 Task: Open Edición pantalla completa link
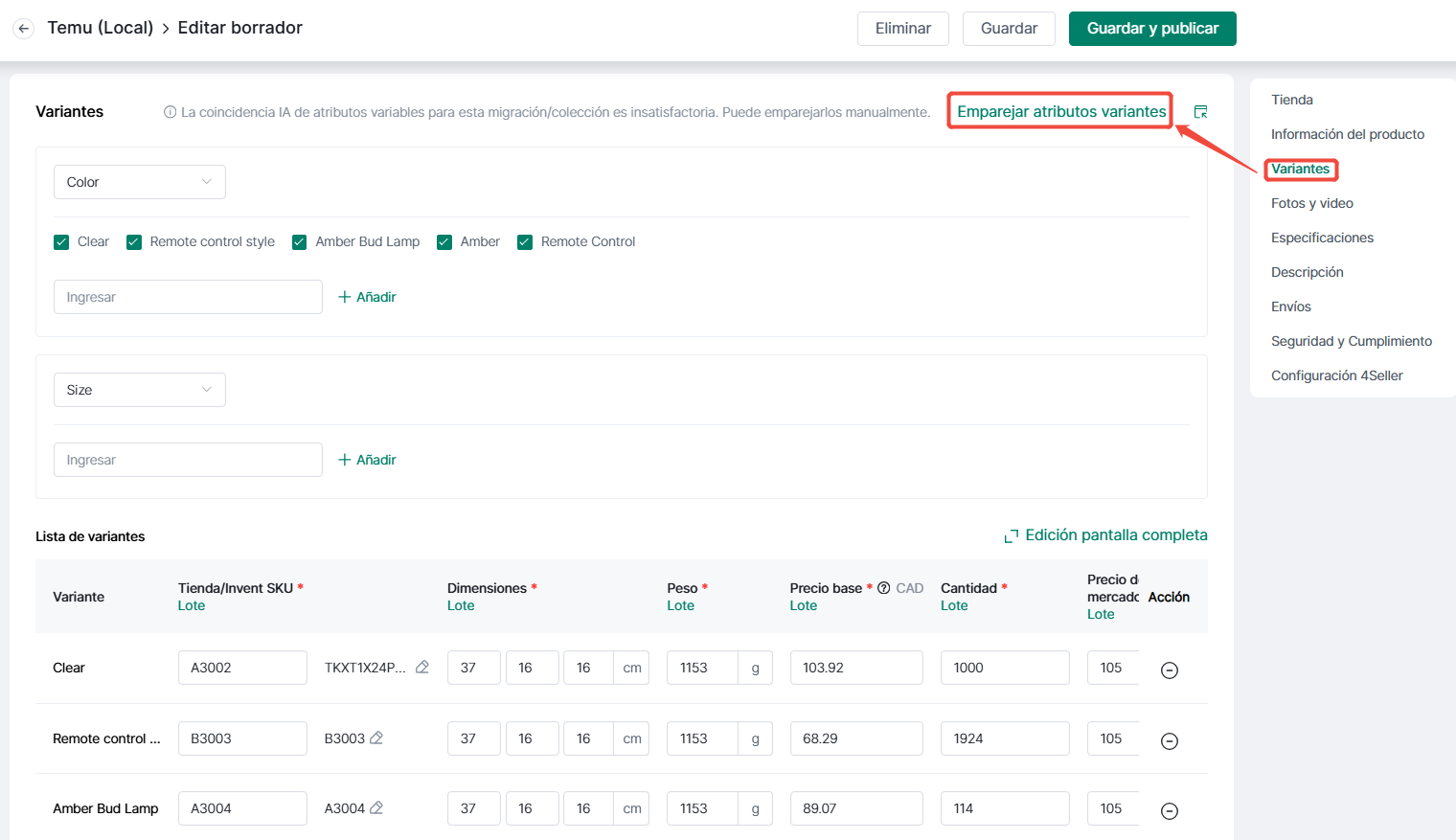(1116, 535)
